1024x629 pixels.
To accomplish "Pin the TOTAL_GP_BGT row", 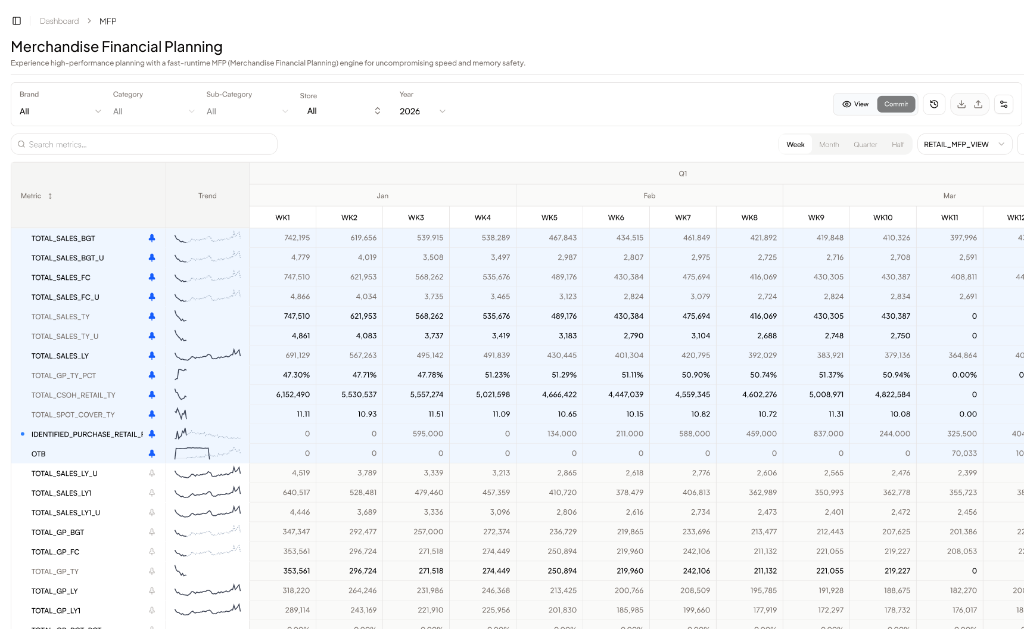I will (x=152, y=532).
